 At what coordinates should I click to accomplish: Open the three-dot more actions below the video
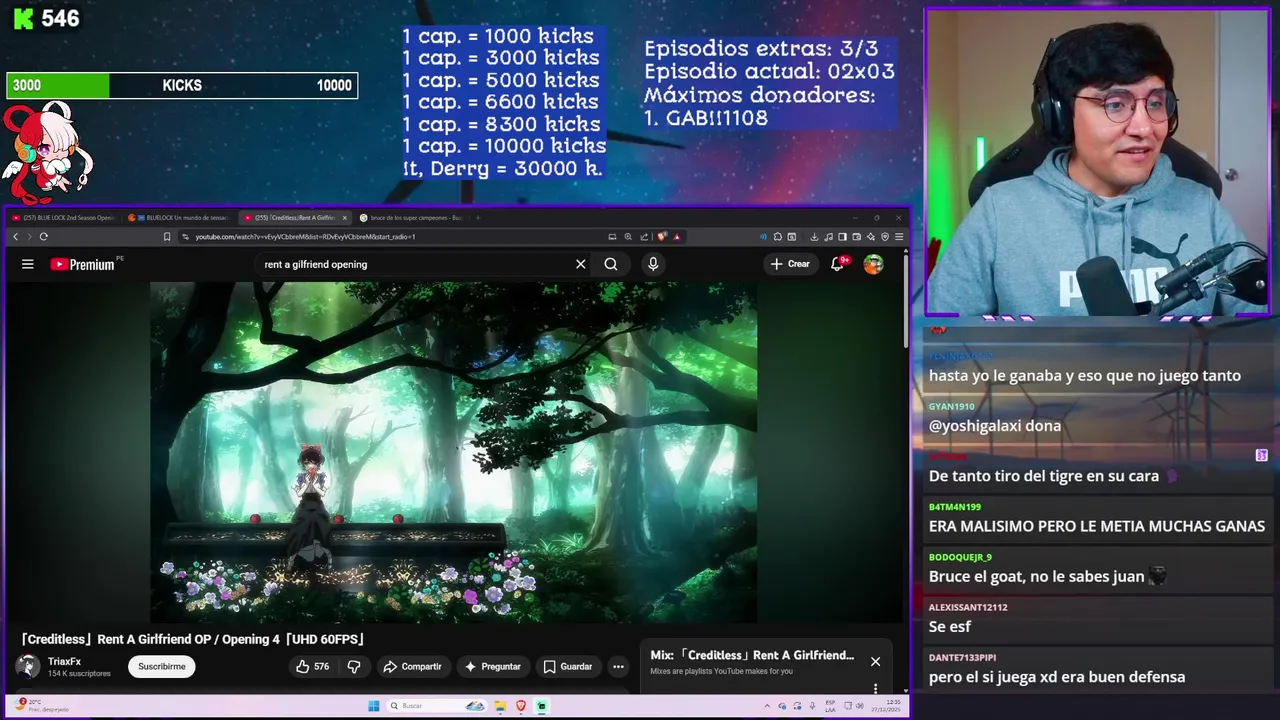click(x=618, y=666)
